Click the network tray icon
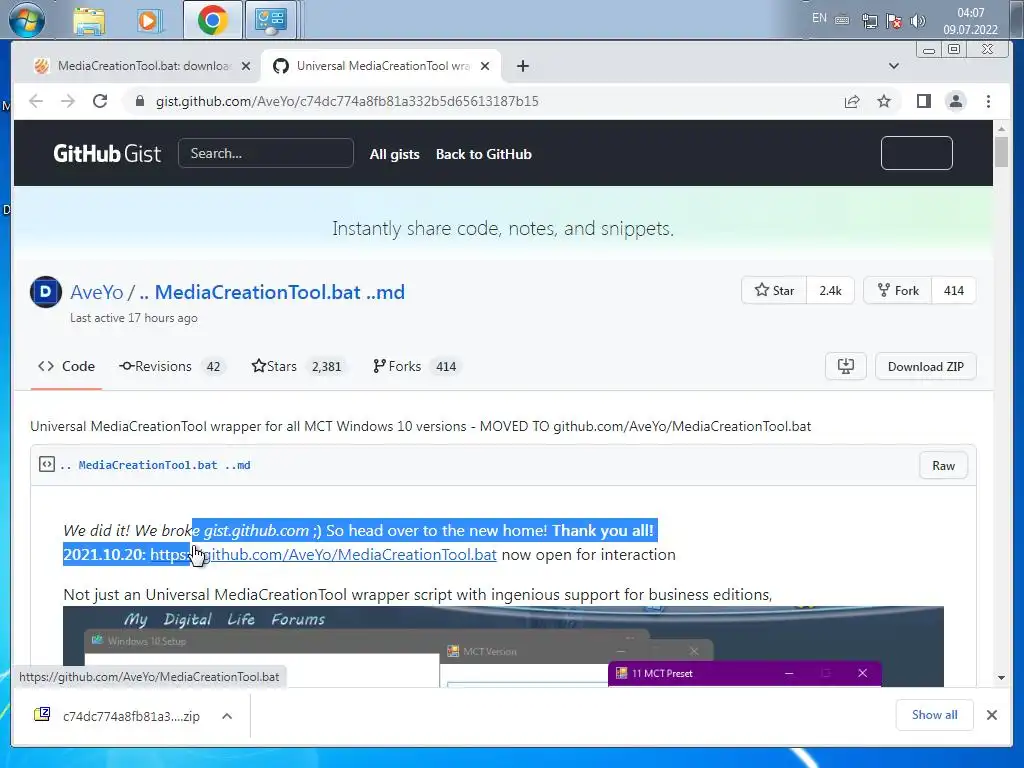 (869, 21)
